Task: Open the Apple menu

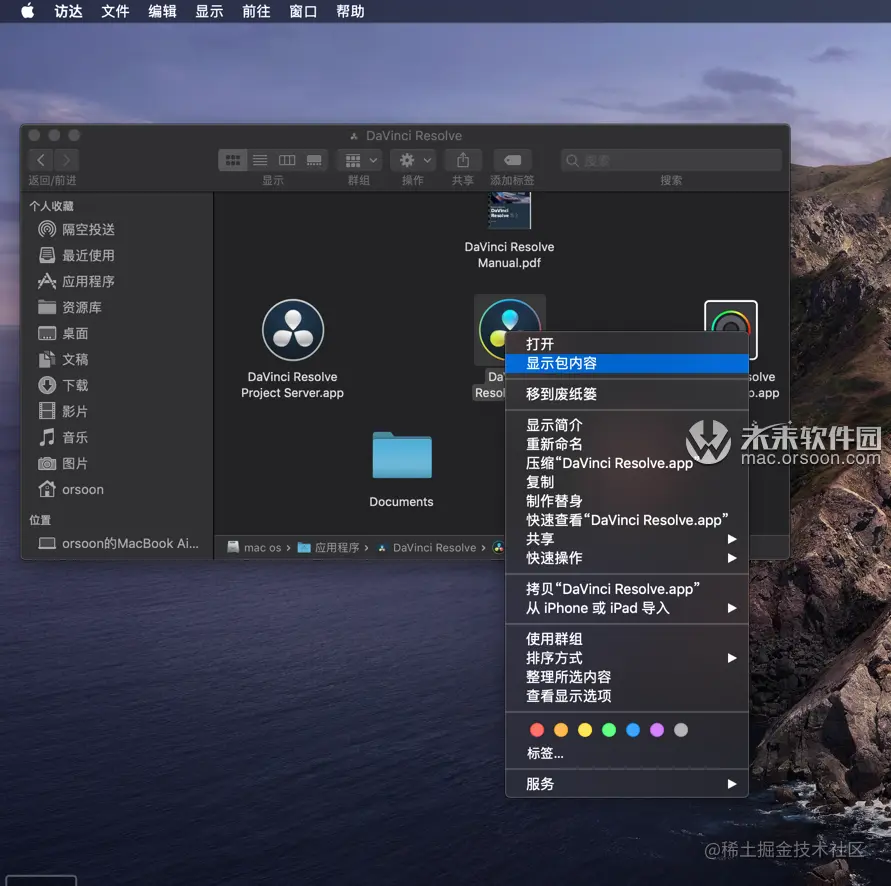Action: (x=27, y=11)
